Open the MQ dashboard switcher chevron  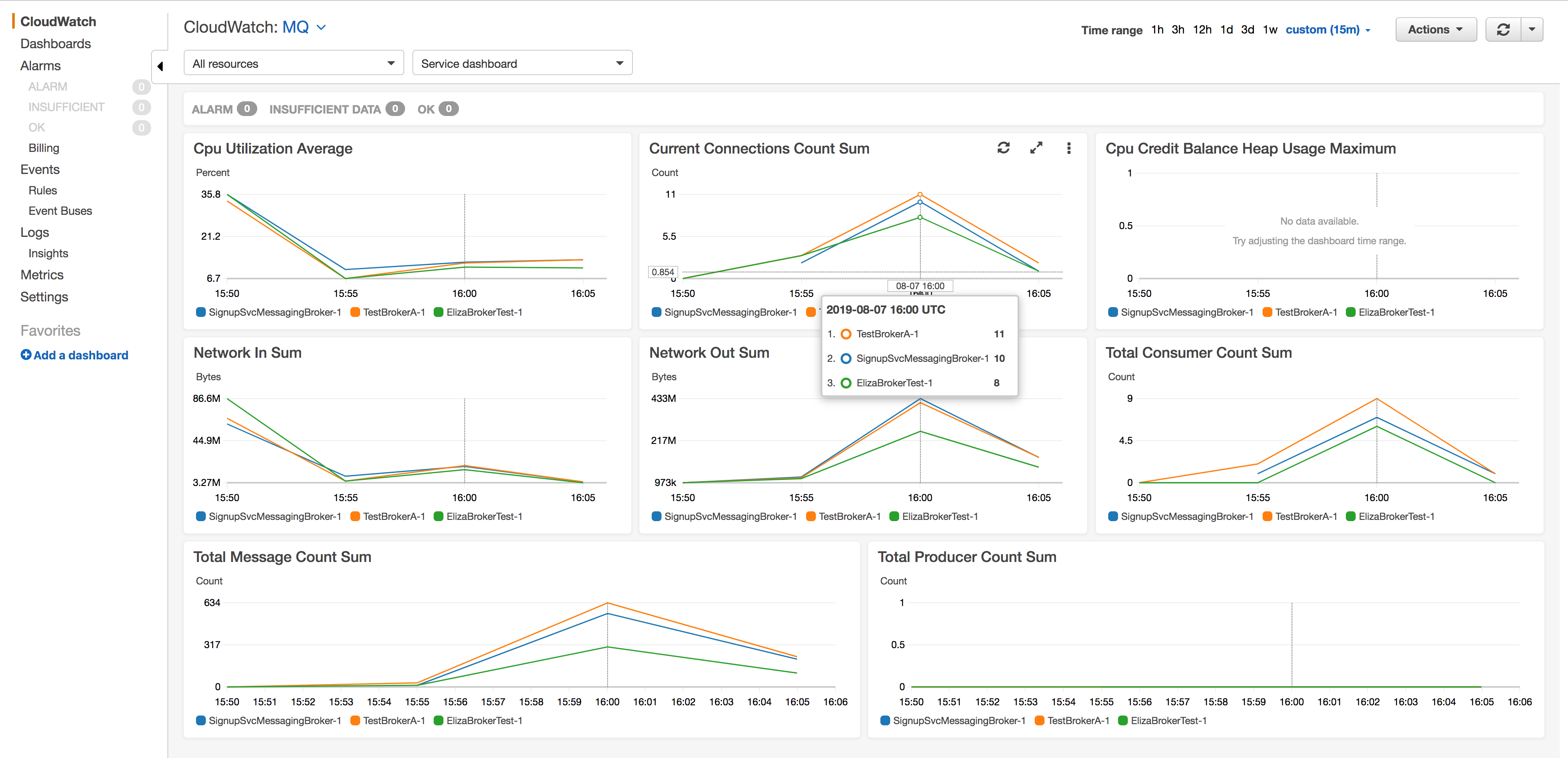(x=322, y=27)
